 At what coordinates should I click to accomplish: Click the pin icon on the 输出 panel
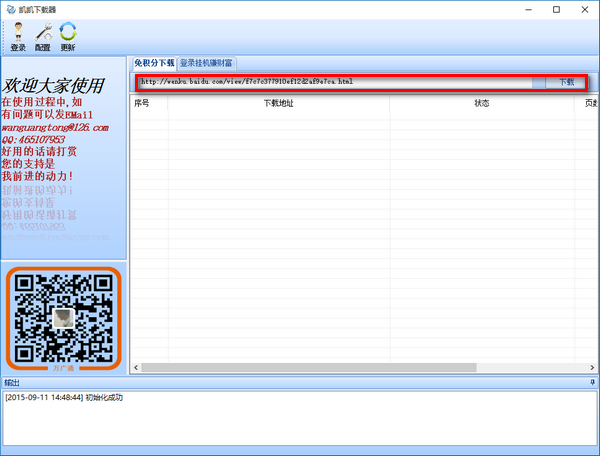coord(592,382)
